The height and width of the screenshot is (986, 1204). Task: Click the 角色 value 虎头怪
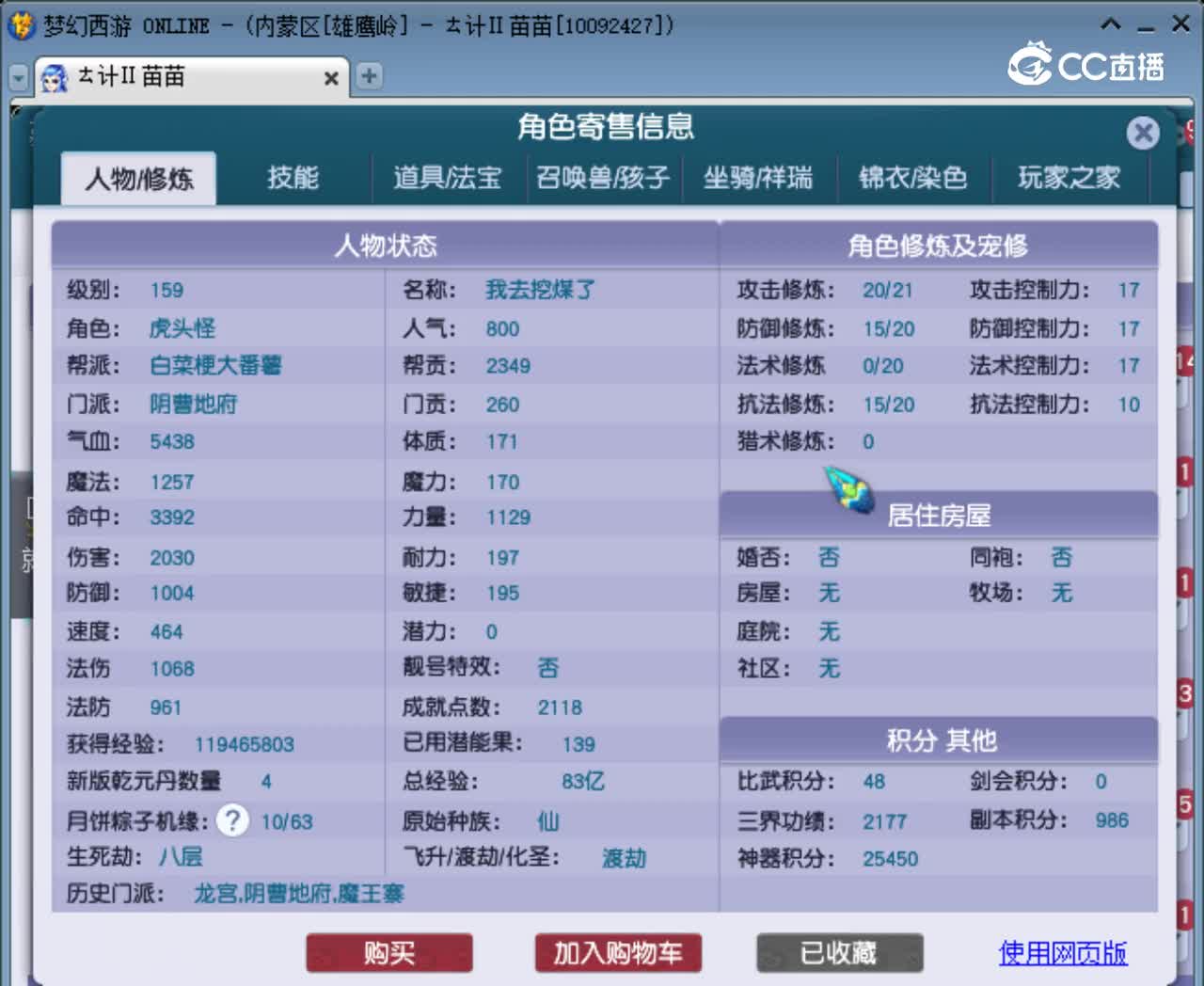point(182,328)
